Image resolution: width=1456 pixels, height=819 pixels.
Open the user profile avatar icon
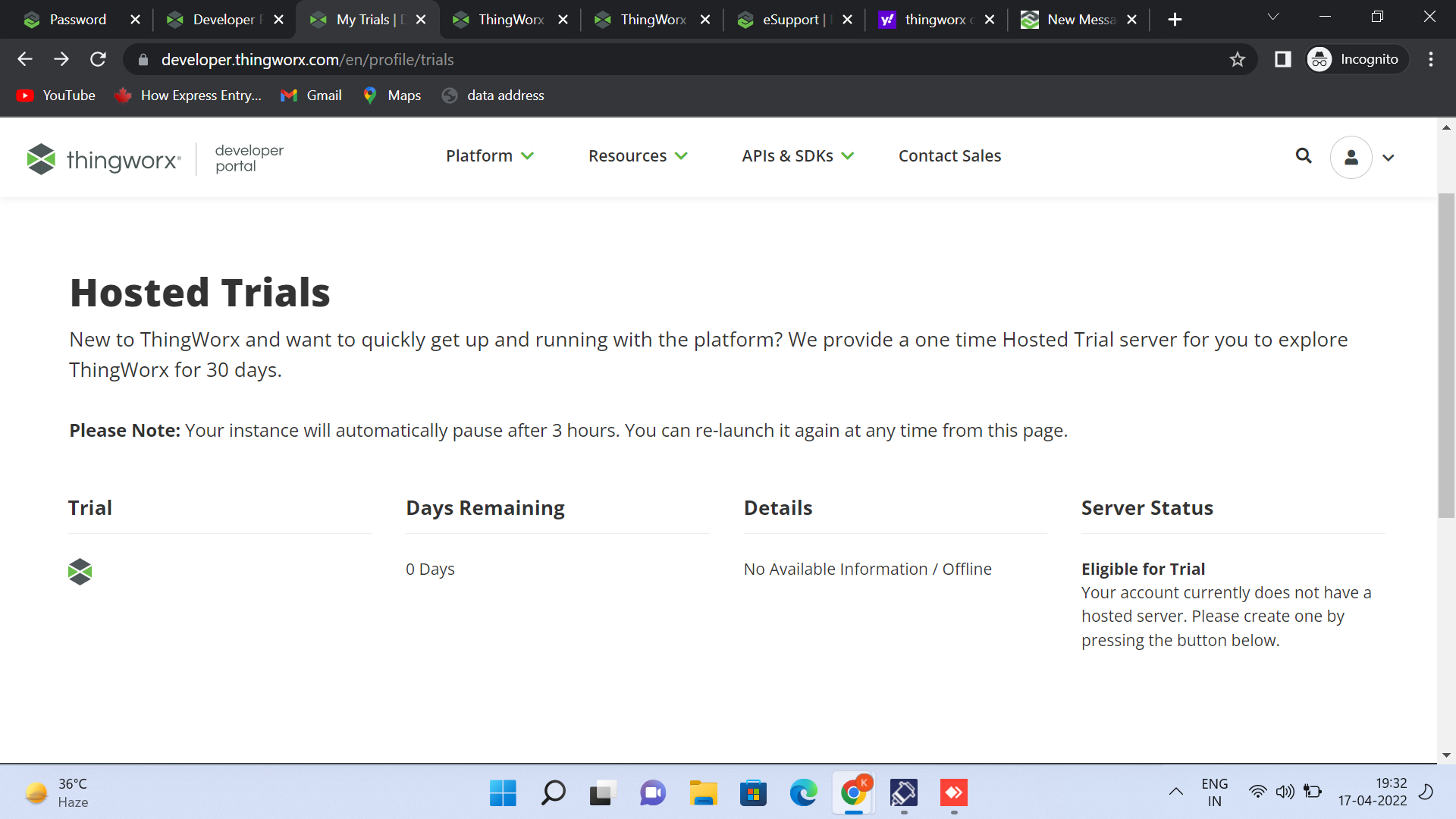point(1351,157)
